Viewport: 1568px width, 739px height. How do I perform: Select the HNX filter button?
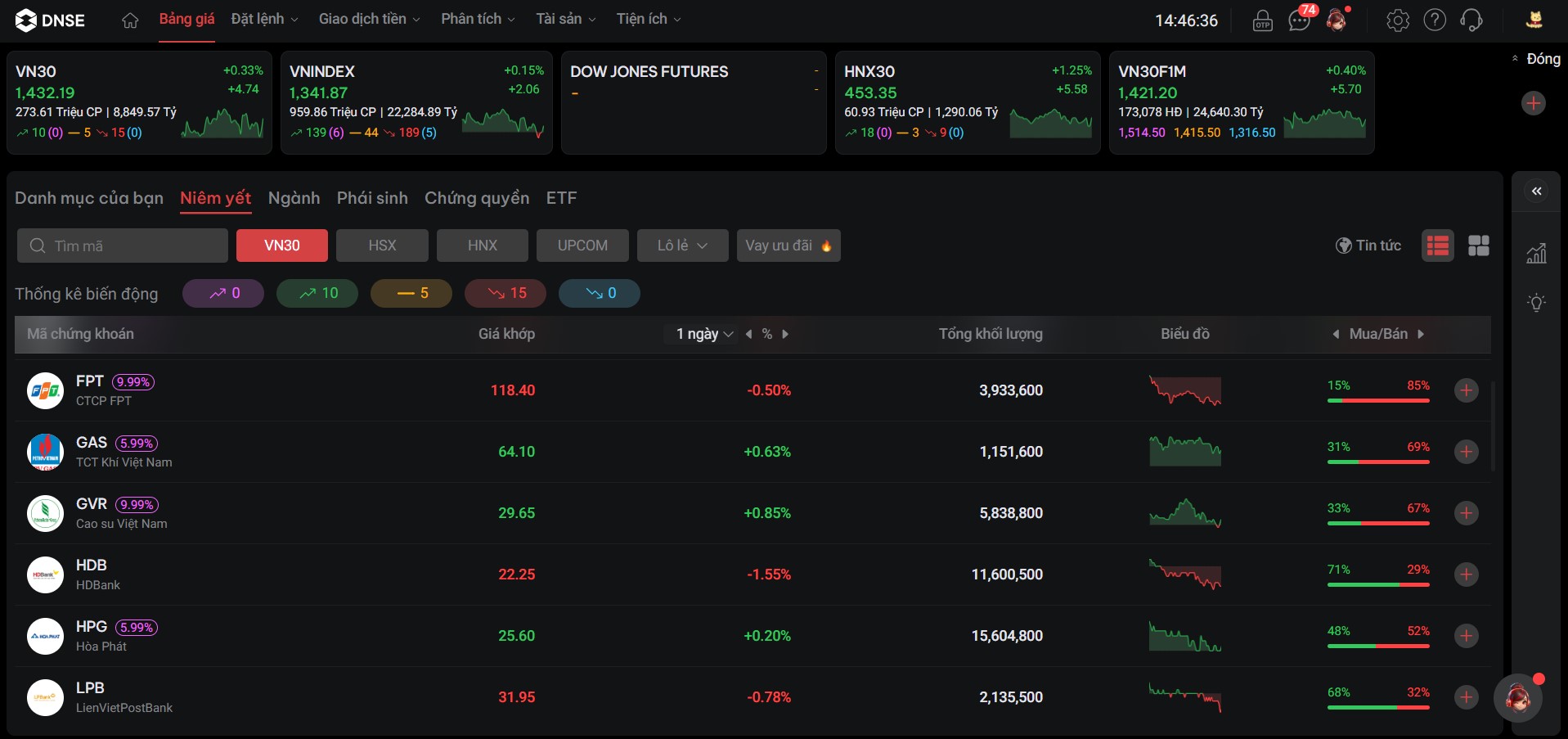483,246
